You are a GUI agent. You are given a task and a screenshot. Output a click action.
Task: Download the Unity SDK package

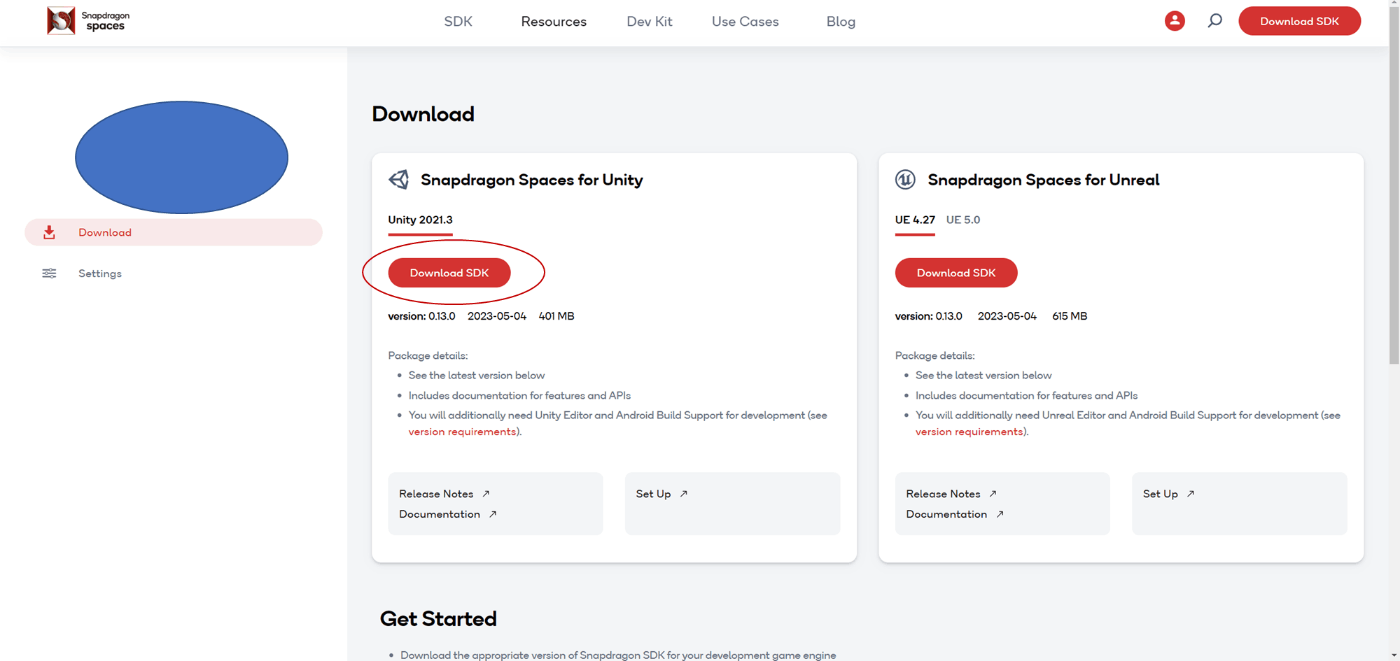449,273
